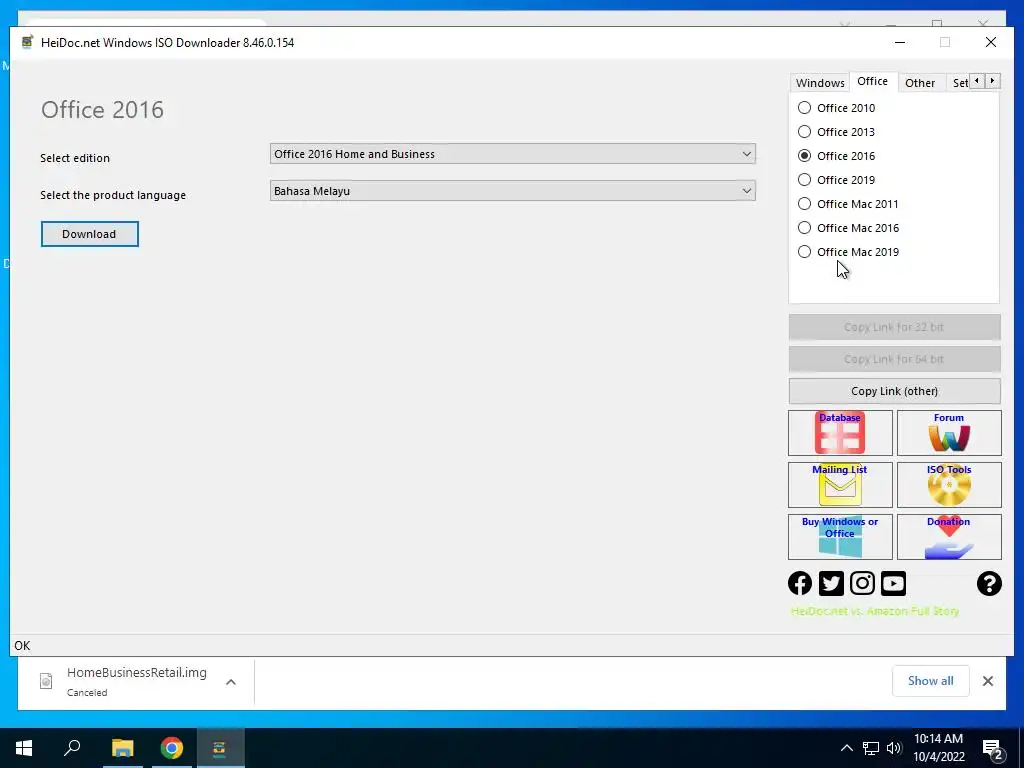
Task: Click the HomeBusinessRetail.img file name
Action: pyautogui.click(x=136, y=673)
